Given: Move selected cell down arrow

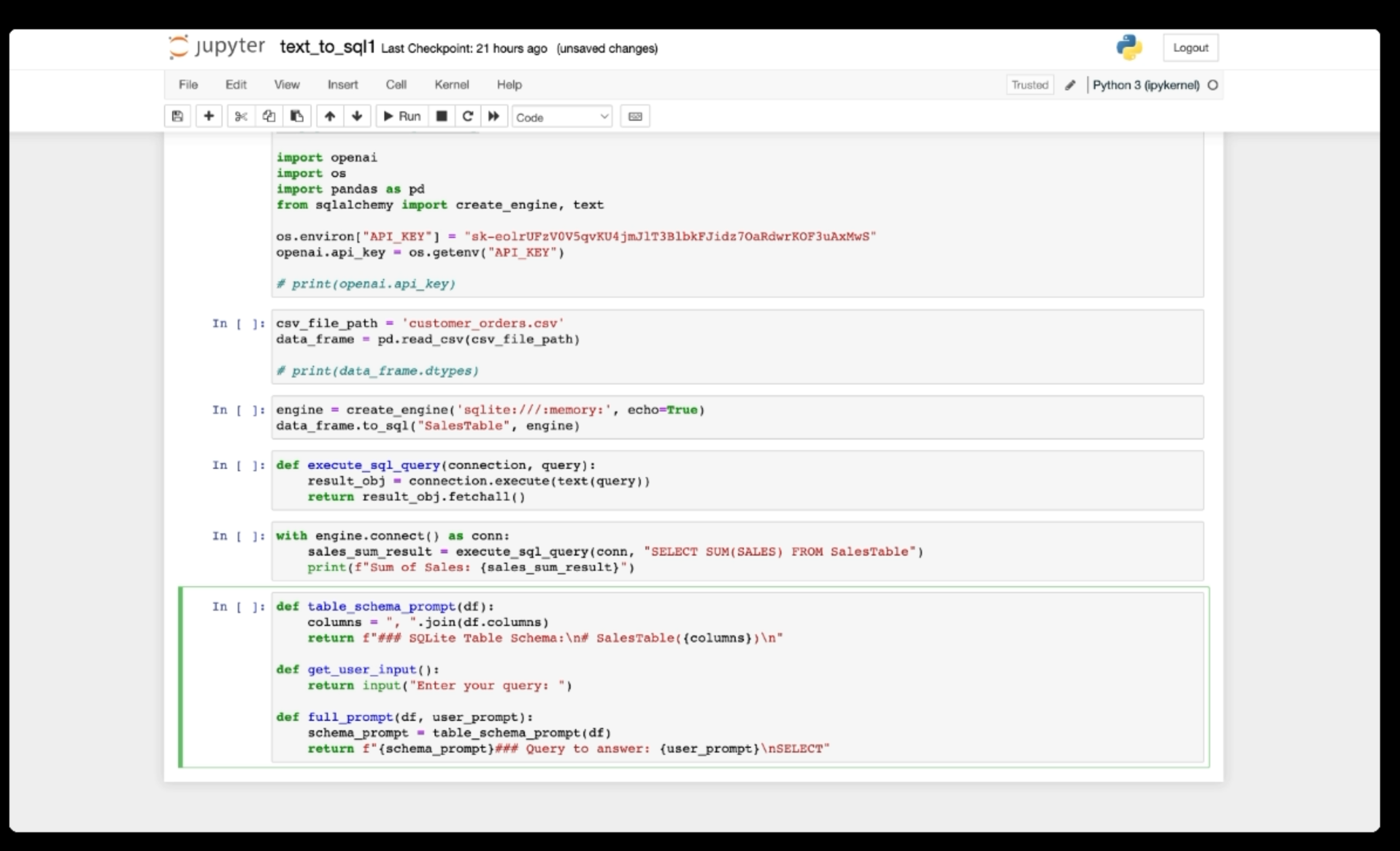Looking at the screenshot, I should pyautogui.click(x=357, y=116).
